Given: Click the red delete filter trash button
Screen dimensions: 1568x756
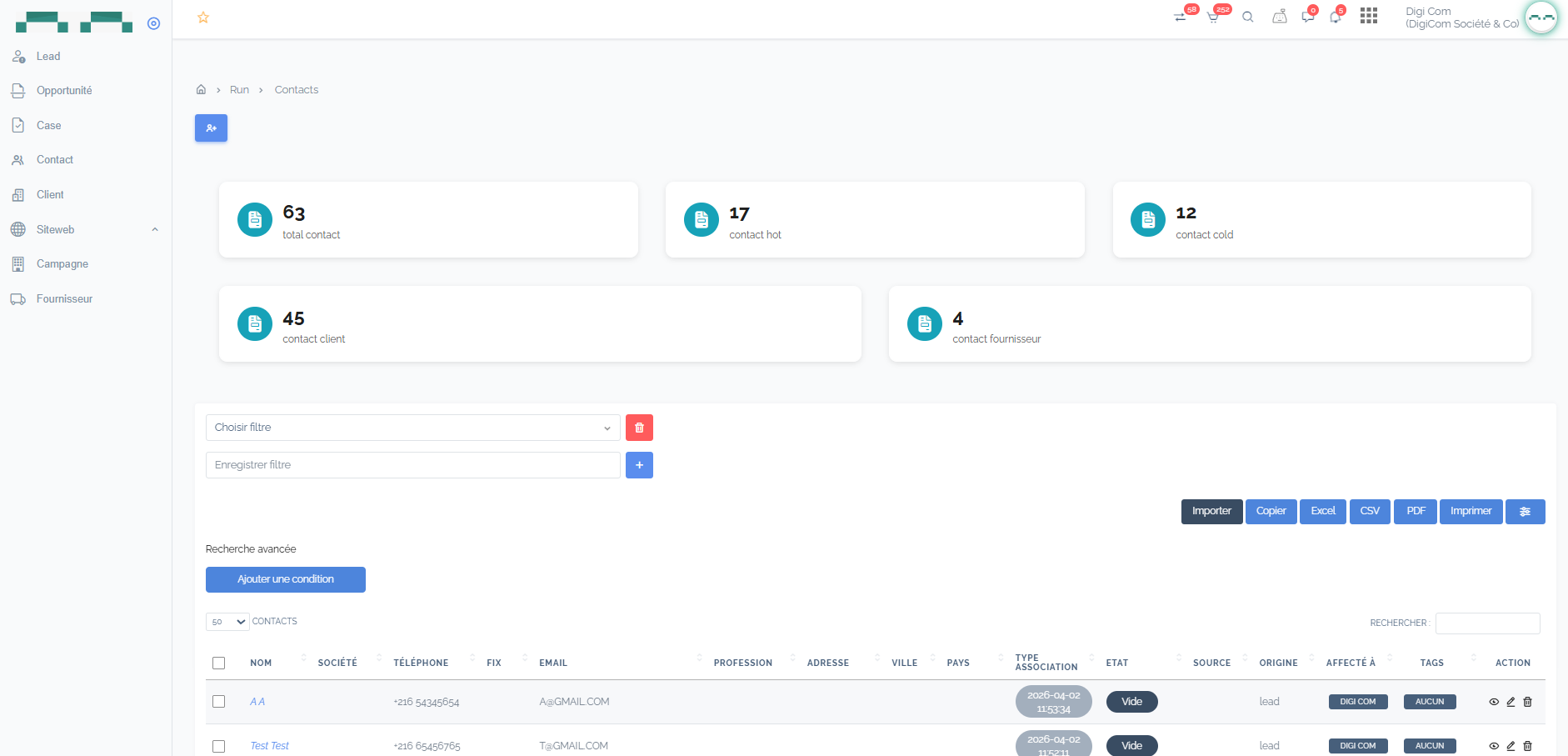Looking at the screenshot, I should [639, 428].
